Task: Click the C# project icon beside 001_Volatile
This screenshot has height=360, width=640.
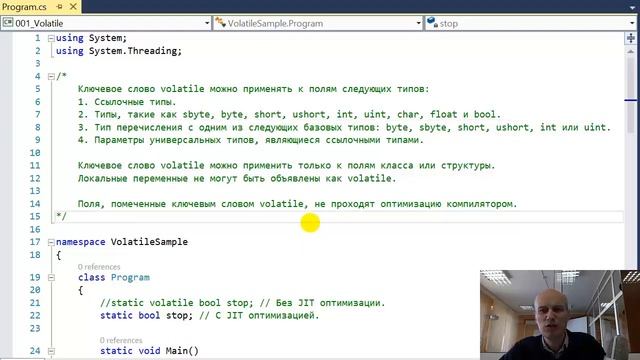Action: 8,23
